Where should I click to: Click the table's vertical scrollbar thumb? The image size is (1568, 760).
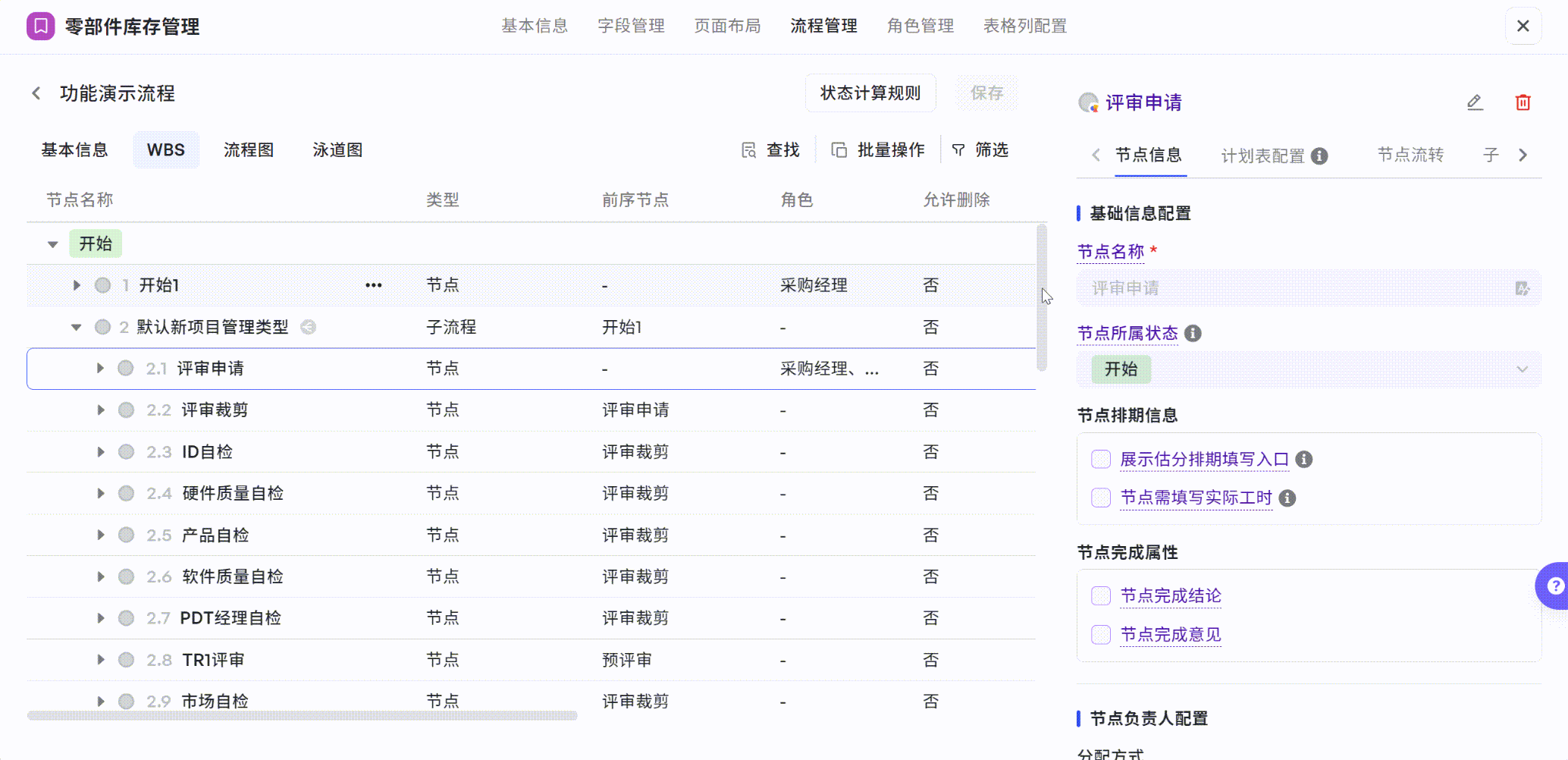(1042, 297)
